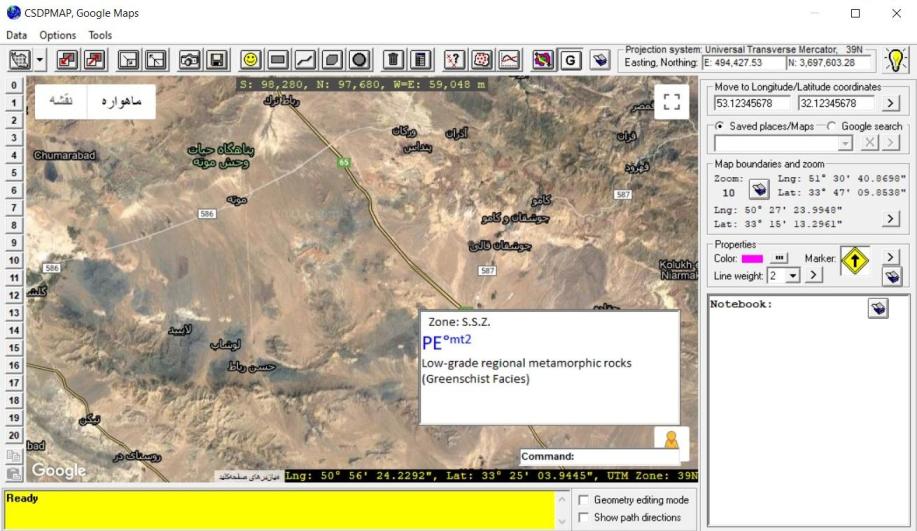
Task: Click the colorful geology map icon
Action: pyautogui.click(x=543, y=60)
